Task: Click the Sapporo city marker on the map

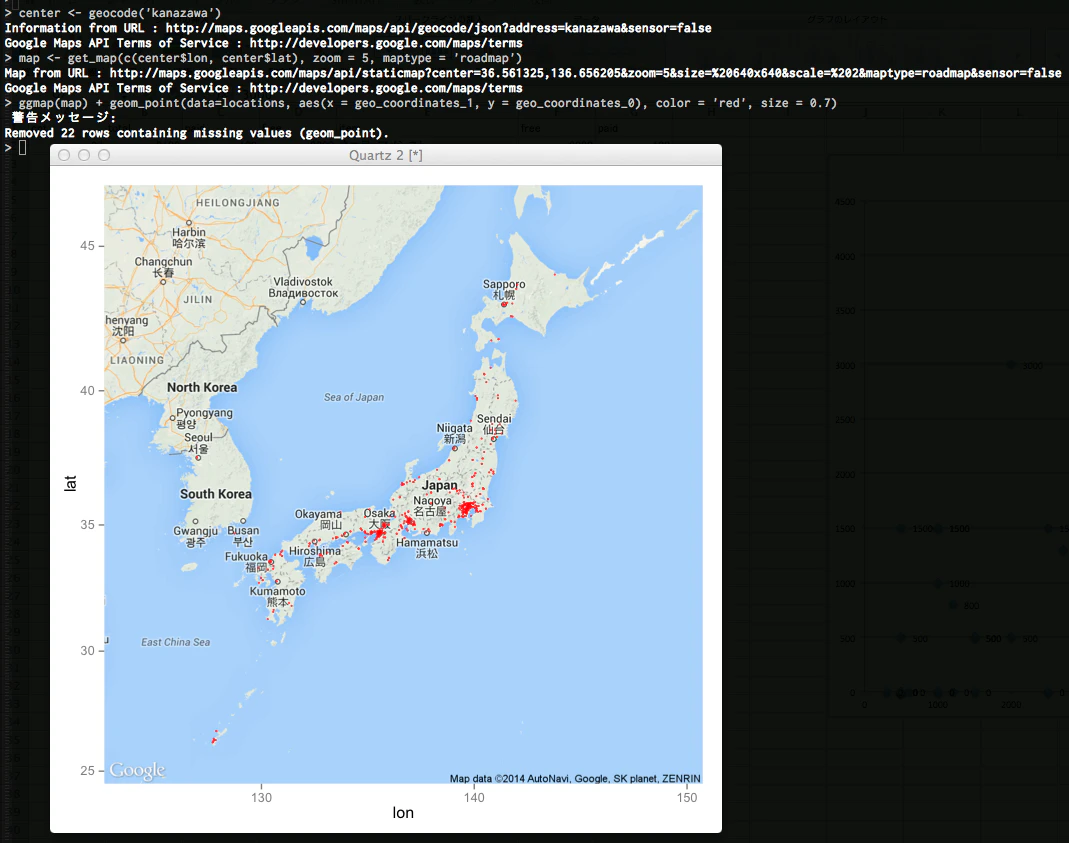Action: pyautogui.click(x=505, y=305)
